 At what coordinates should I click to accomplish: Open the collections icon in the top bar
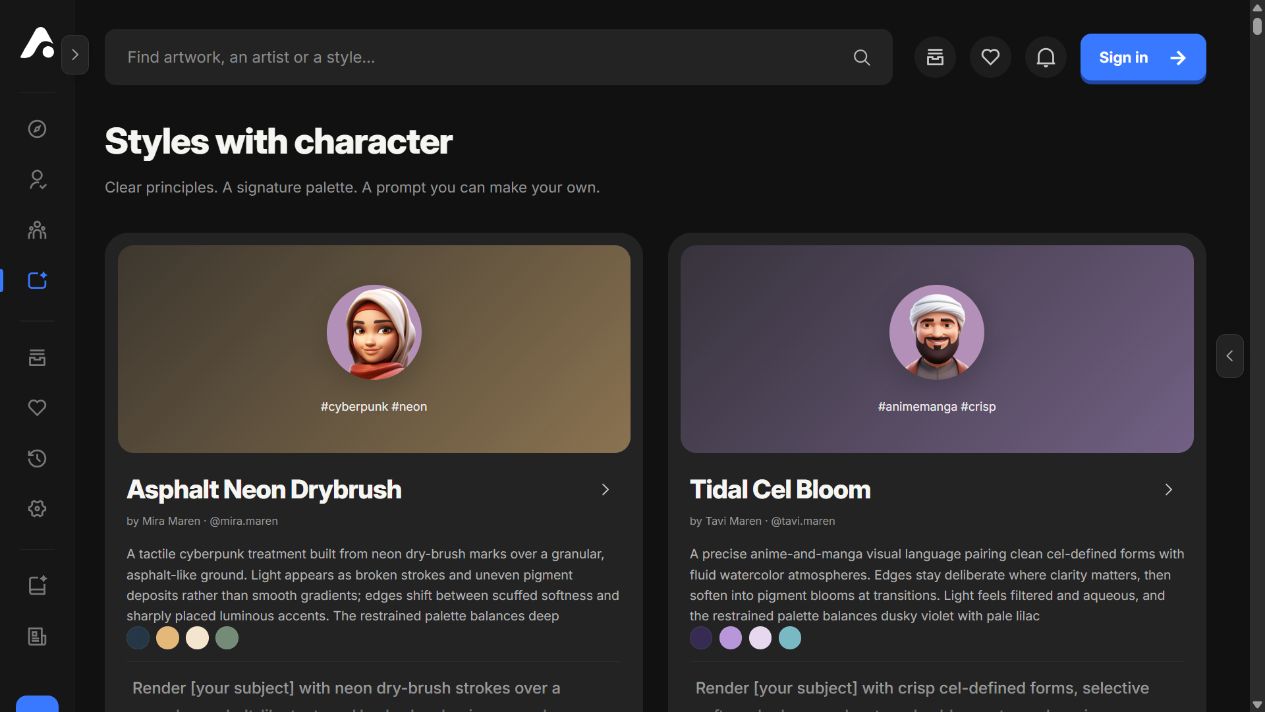(x=935, y=57)
